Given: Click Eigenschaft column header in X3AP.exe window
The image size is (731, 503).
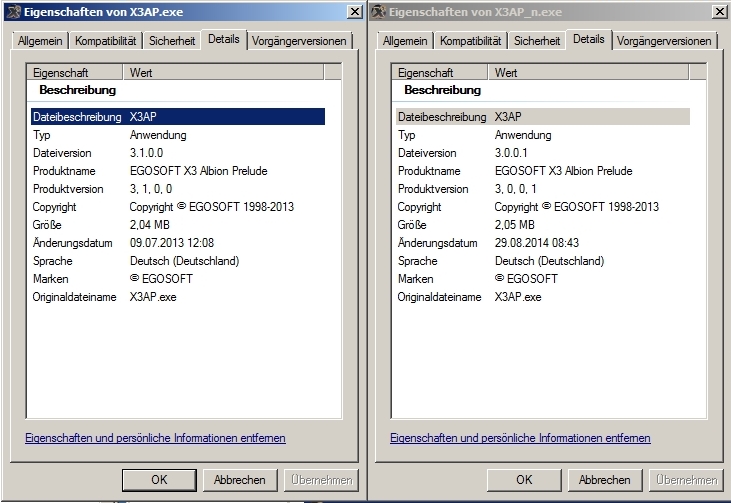Looking at the screenshot, I should pos(75,72).
